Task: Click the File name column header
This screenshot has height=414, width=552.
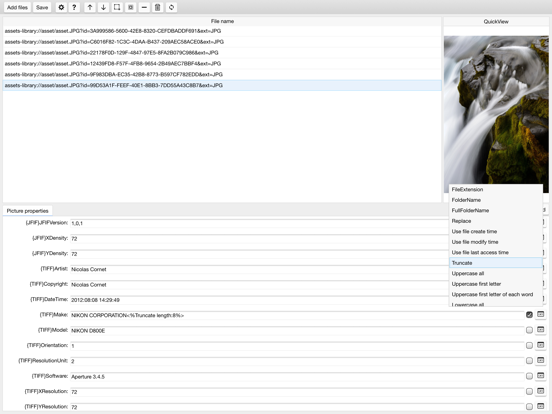Action: 222,21
